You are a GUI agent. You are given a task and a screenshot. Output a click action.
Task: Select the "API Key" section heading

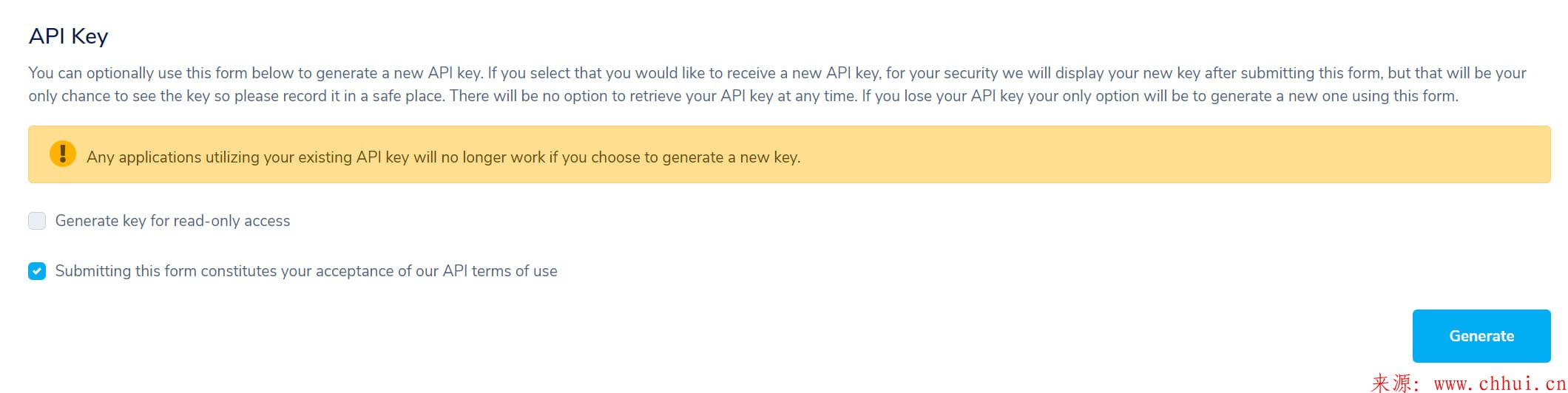[68, 36]
